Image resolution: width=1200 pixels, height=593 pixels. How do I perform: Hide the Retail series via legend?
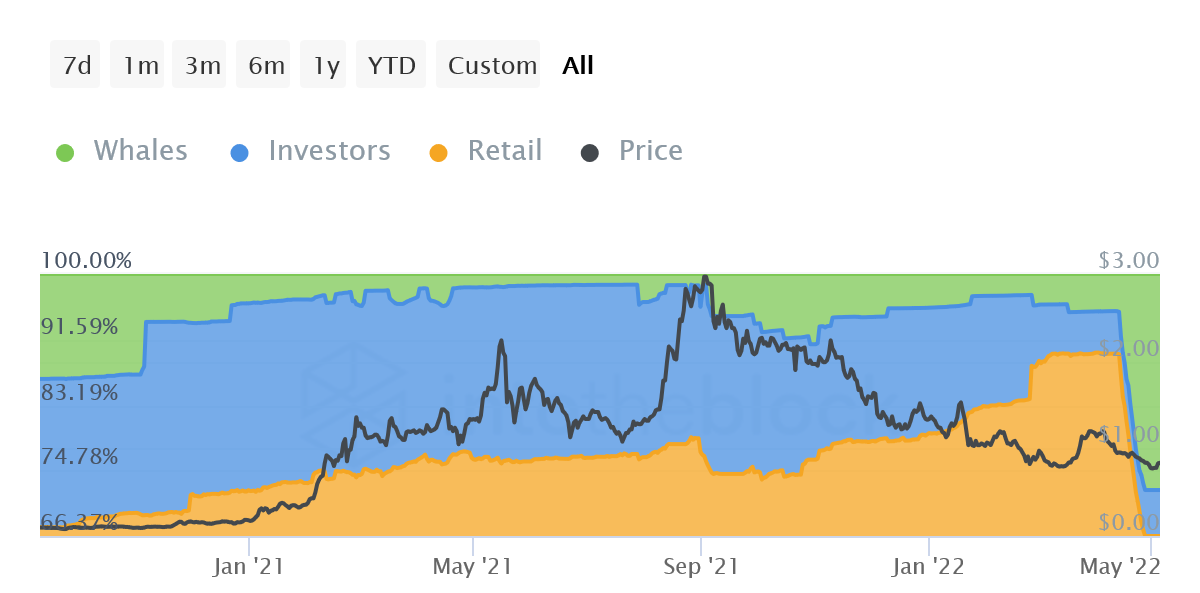click(x=505, y=151)
